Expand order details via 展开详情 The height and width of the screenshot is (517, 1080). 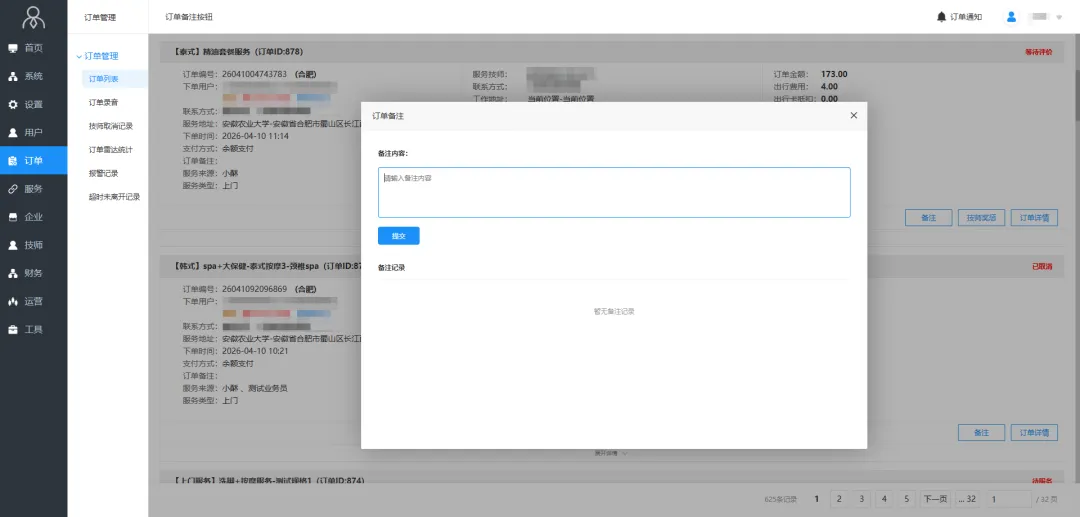point(612,453)
